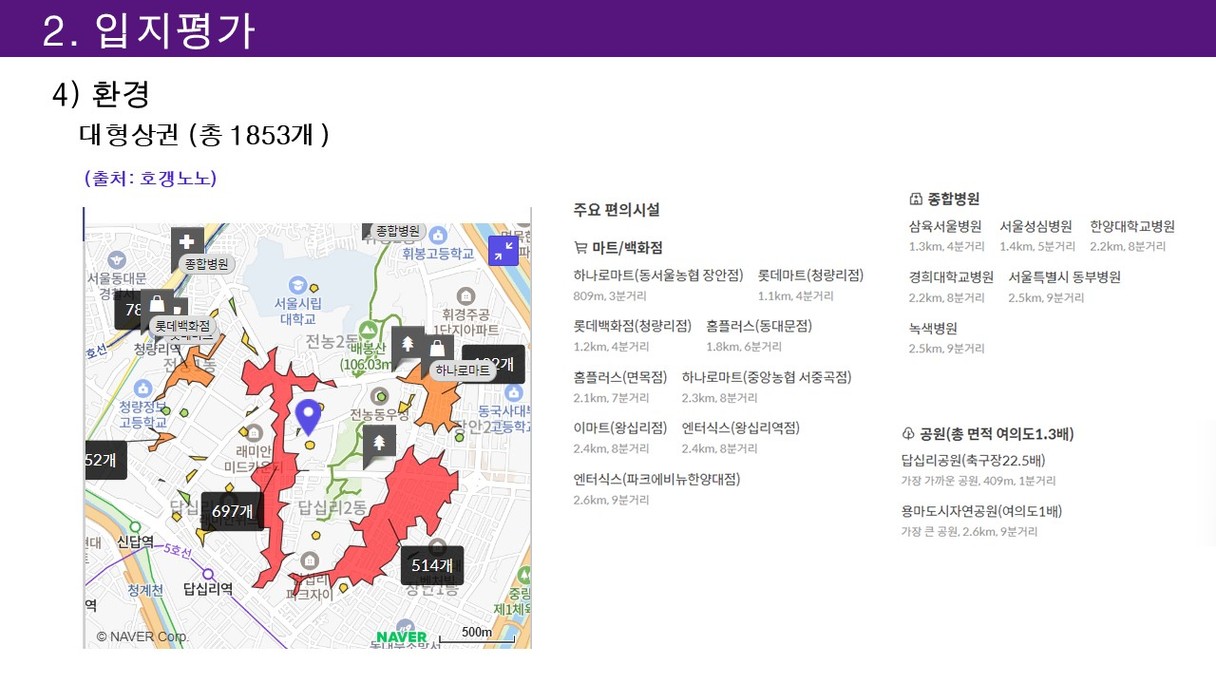Click the NAVER logo on the map
Image resolution: width=1216 pixels, height=684 pixels.
pyautogui.click(x=402, y=637)
